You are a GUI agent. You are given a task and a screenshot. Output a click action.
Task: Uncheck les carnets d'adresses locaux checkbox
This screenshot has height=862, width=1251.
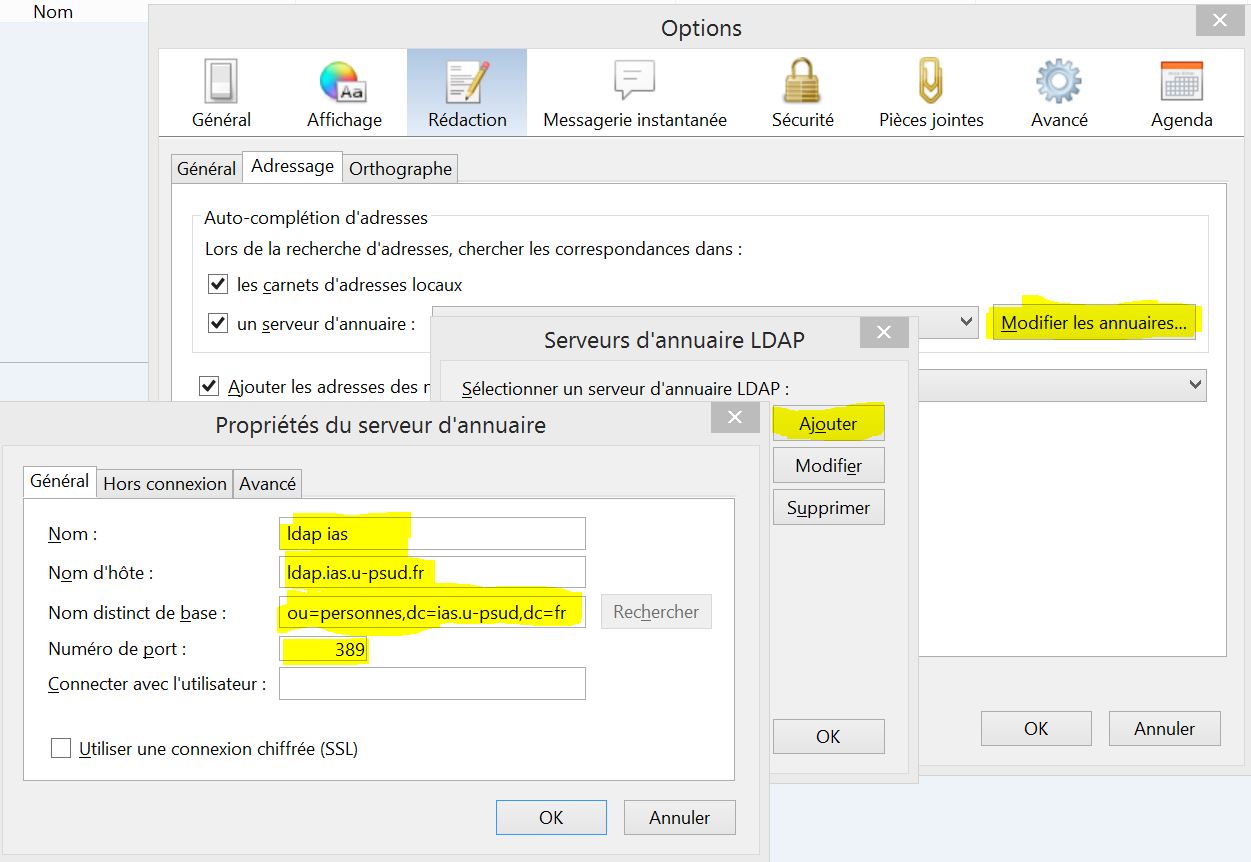pyautogui.click(x=218, y=285)
